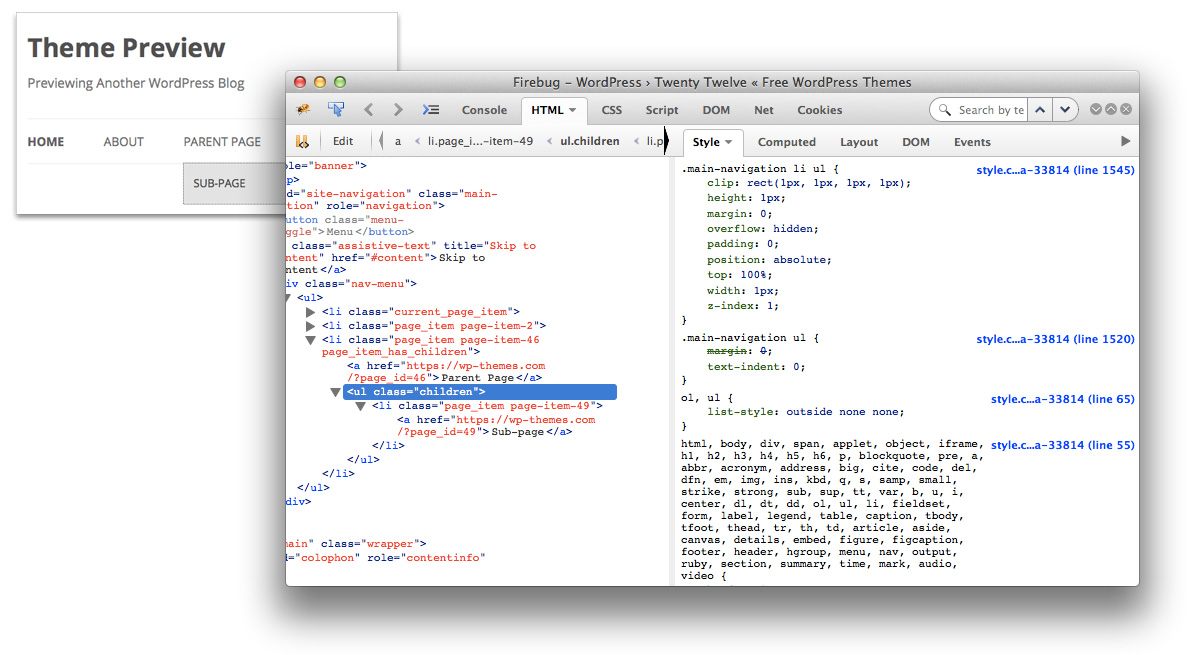Viewport: 1200px width, 655px height.
Task: Switch to Computed side panel
Action: click(787, 142)
